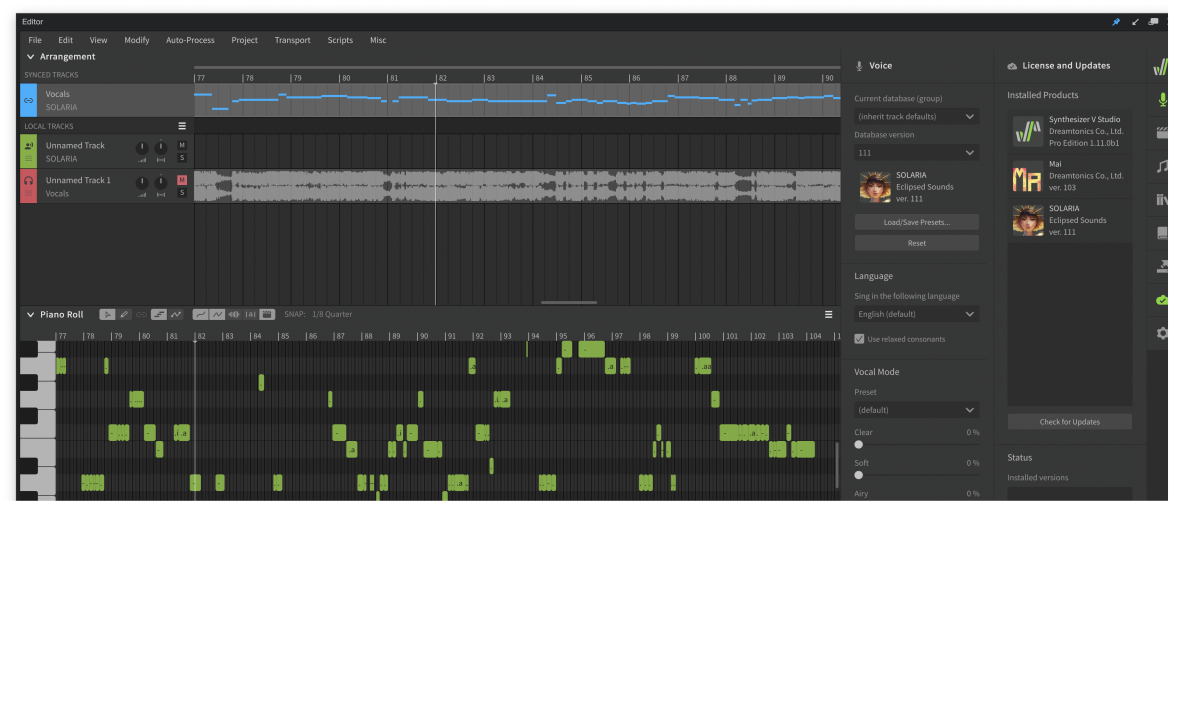
Task: Click the Reset button in Voice panel
Action: (917, 243)
